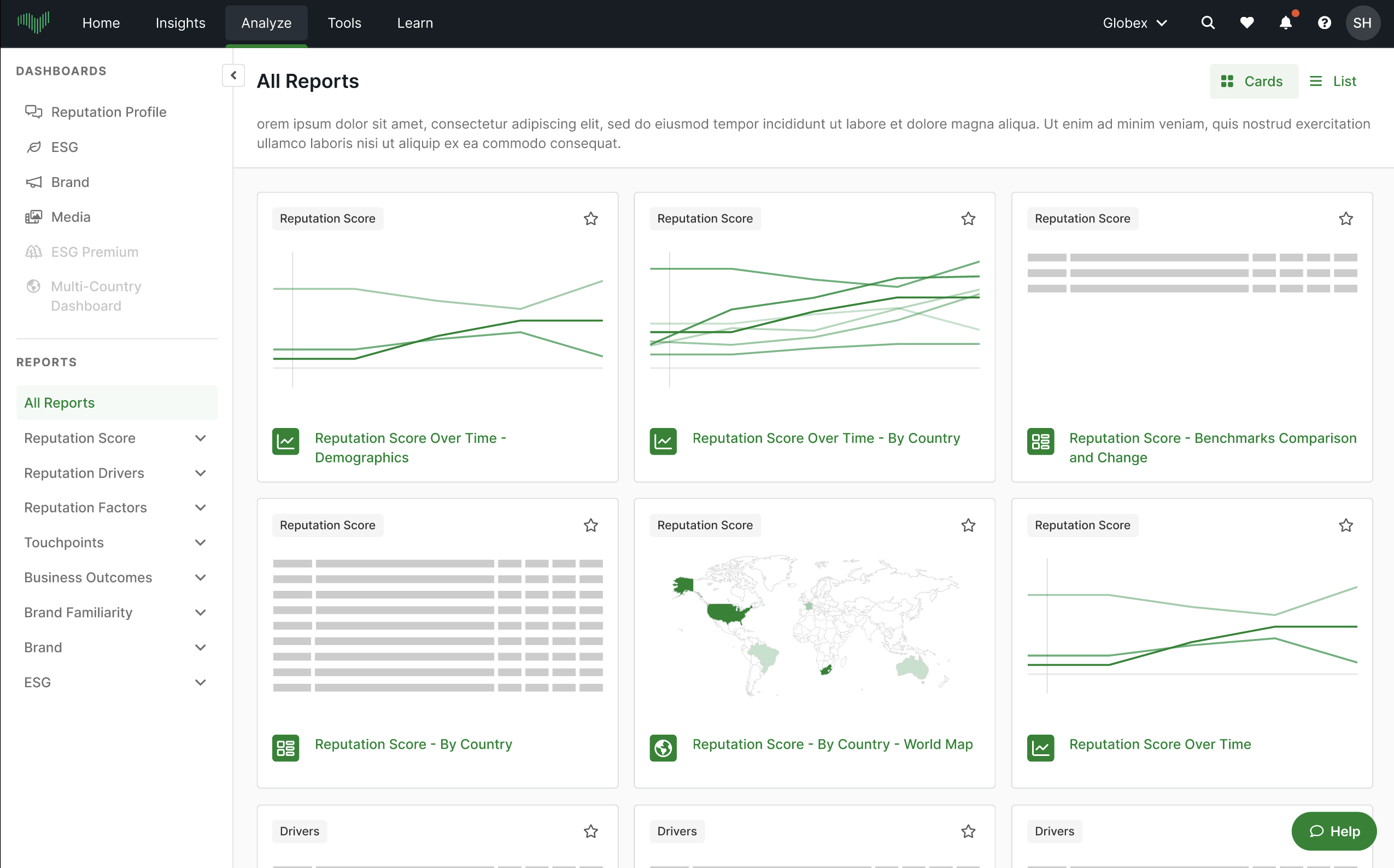This screenshot has width=1394, height=868.
Task: Click the green Help chat button
Action: (x=1333, y=831)
